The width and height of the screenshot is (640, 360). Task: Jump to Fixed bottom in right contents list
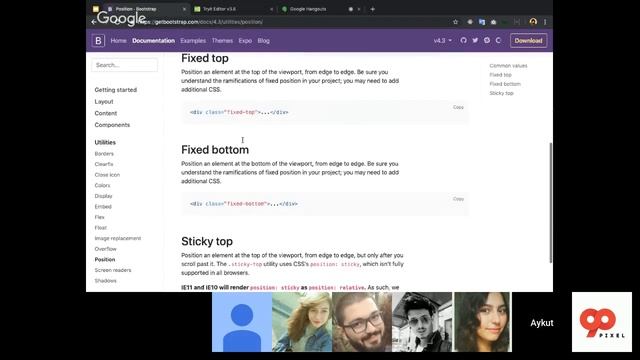[505, 84]
